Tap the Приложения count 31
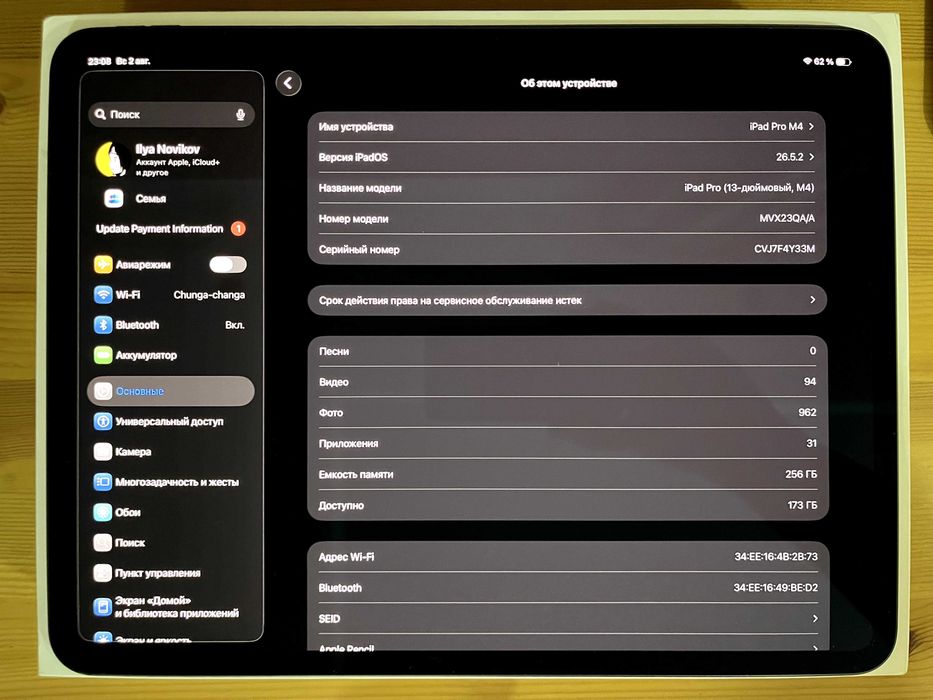933x700 pixels. click(x=812, y=443)
